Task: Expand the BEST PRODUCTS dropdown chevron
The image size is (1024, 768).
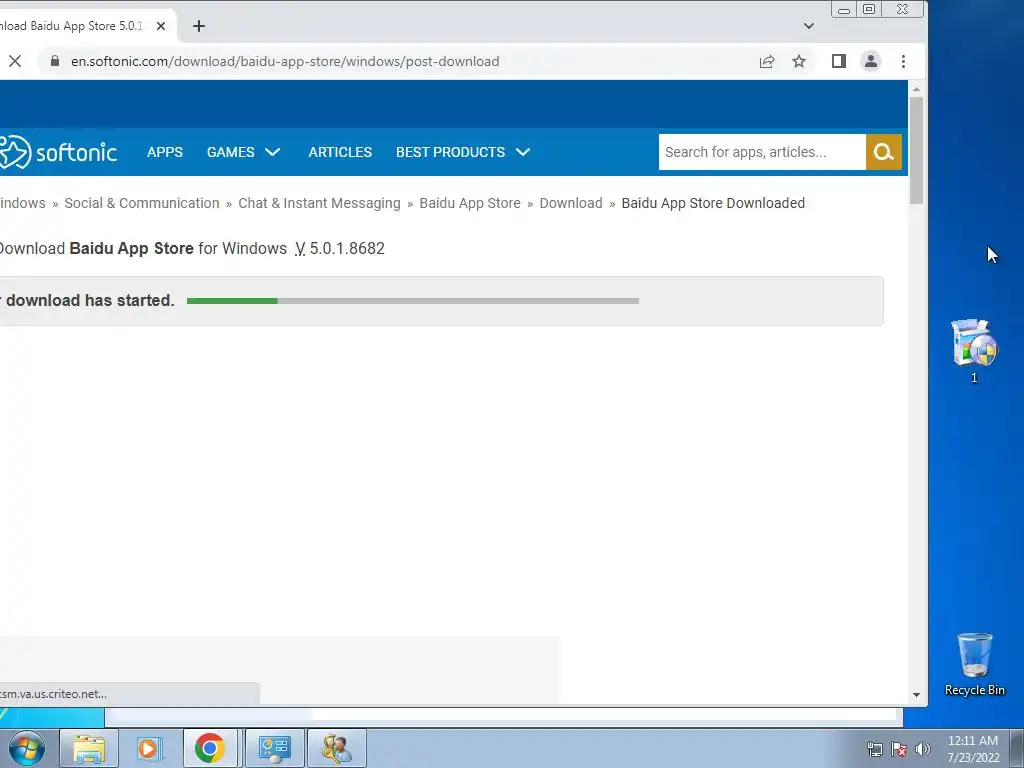Action: [x=522, y=152]
